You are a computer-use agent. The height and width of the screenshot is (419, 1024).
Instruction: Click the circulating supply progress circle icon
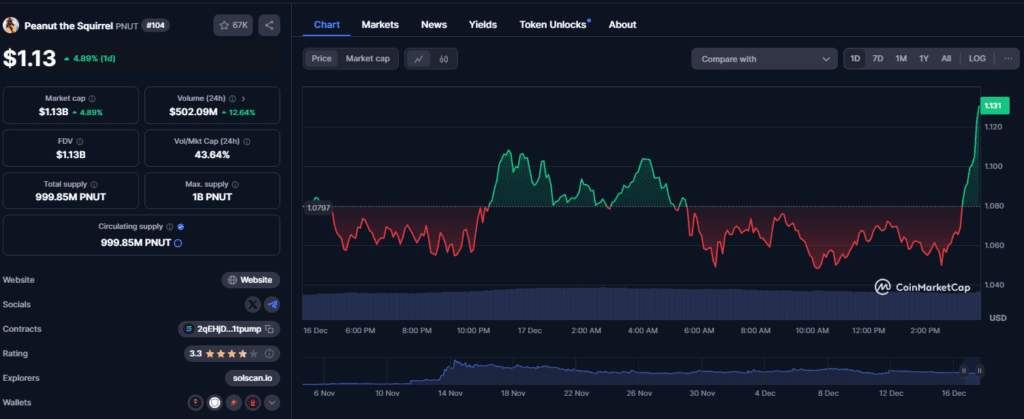point(178,243)
